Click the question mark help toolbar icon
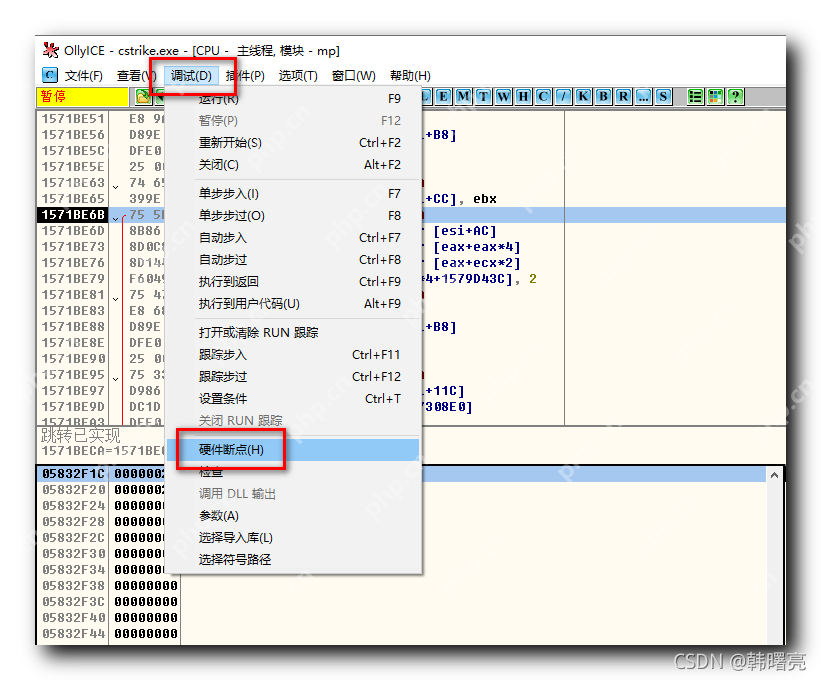This screenshot has width=821, height=680. [x=737, y=99]
